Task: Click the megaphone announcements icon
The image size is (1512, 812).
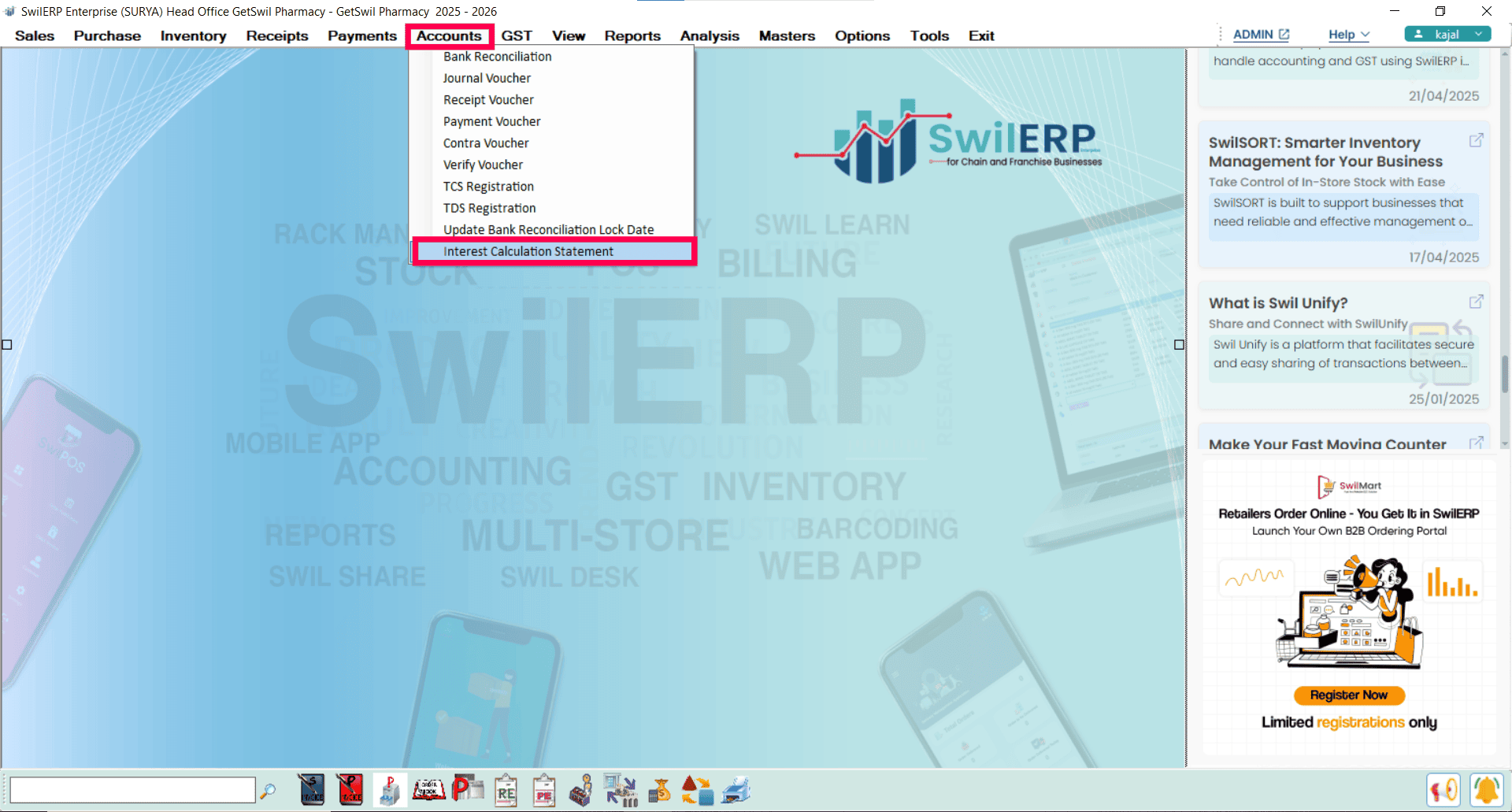Action: pos(1444,790)
